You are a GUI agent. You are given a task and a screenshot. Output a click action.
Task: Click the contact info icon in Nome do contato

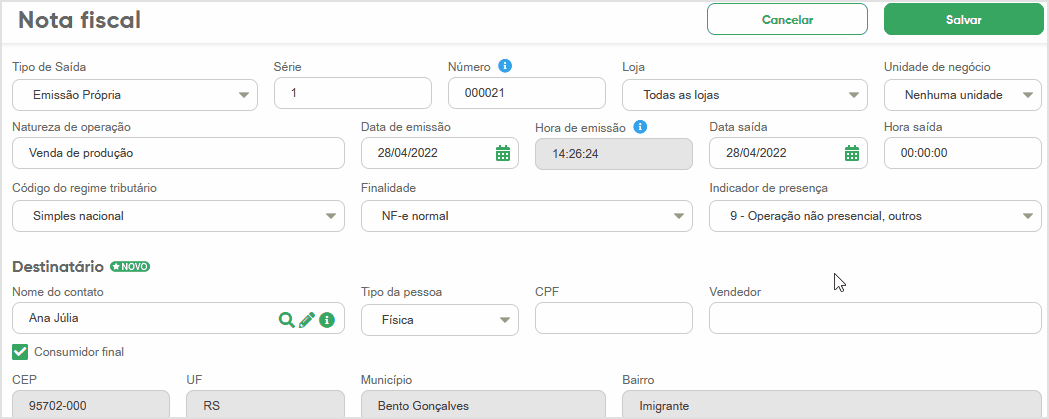click(326, 320)
